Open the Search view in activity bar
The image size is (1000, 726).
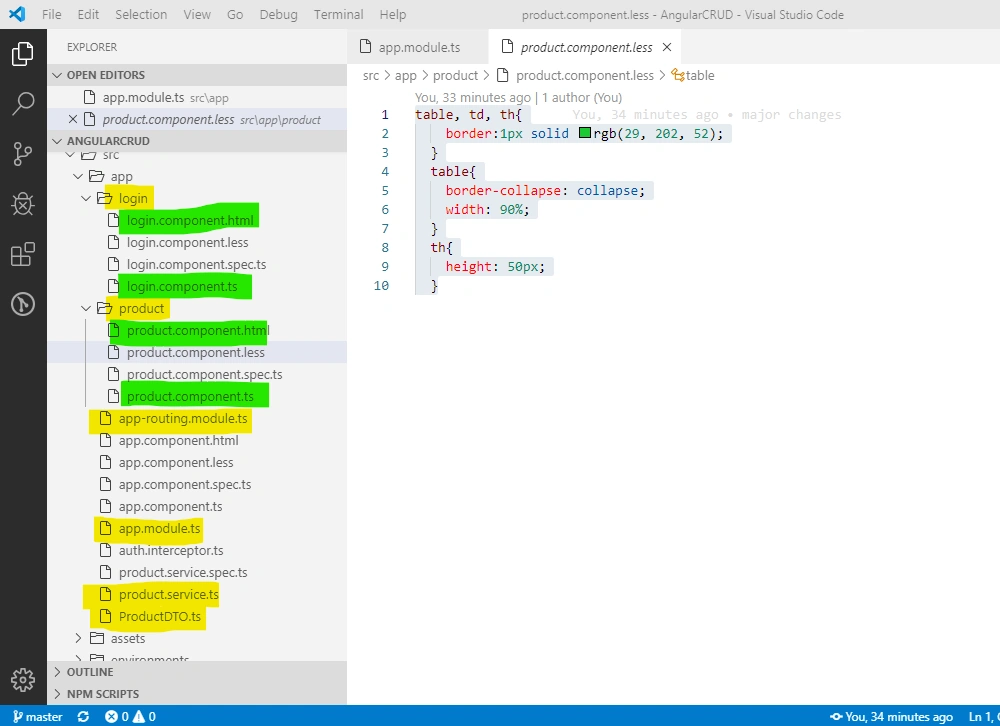point(23,103)
